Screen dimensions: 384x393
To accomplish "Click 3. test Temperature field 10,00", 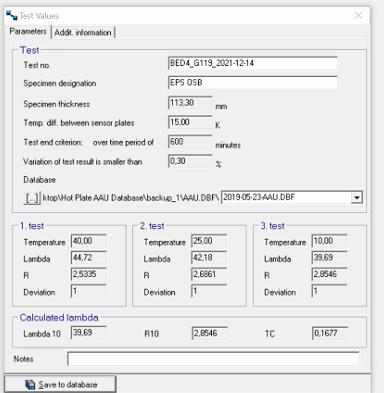I will tap(329, 241).
